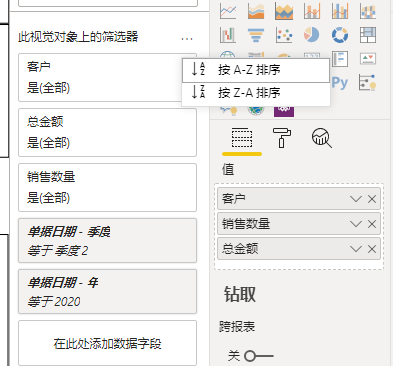This screenshot has height=366, width=393.
Task: Remove 销售数量 from the values well
Action: pyautogui.click(x=372, y=224)
